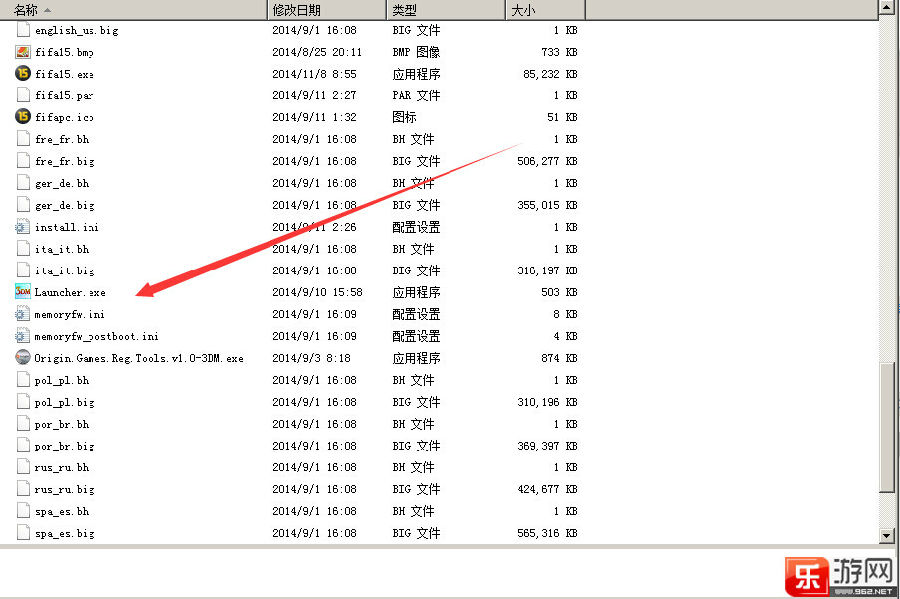Click the scroll down arrow of the vertical scrollbar
This screenshot has width=900, height=599.
(887, 536)
